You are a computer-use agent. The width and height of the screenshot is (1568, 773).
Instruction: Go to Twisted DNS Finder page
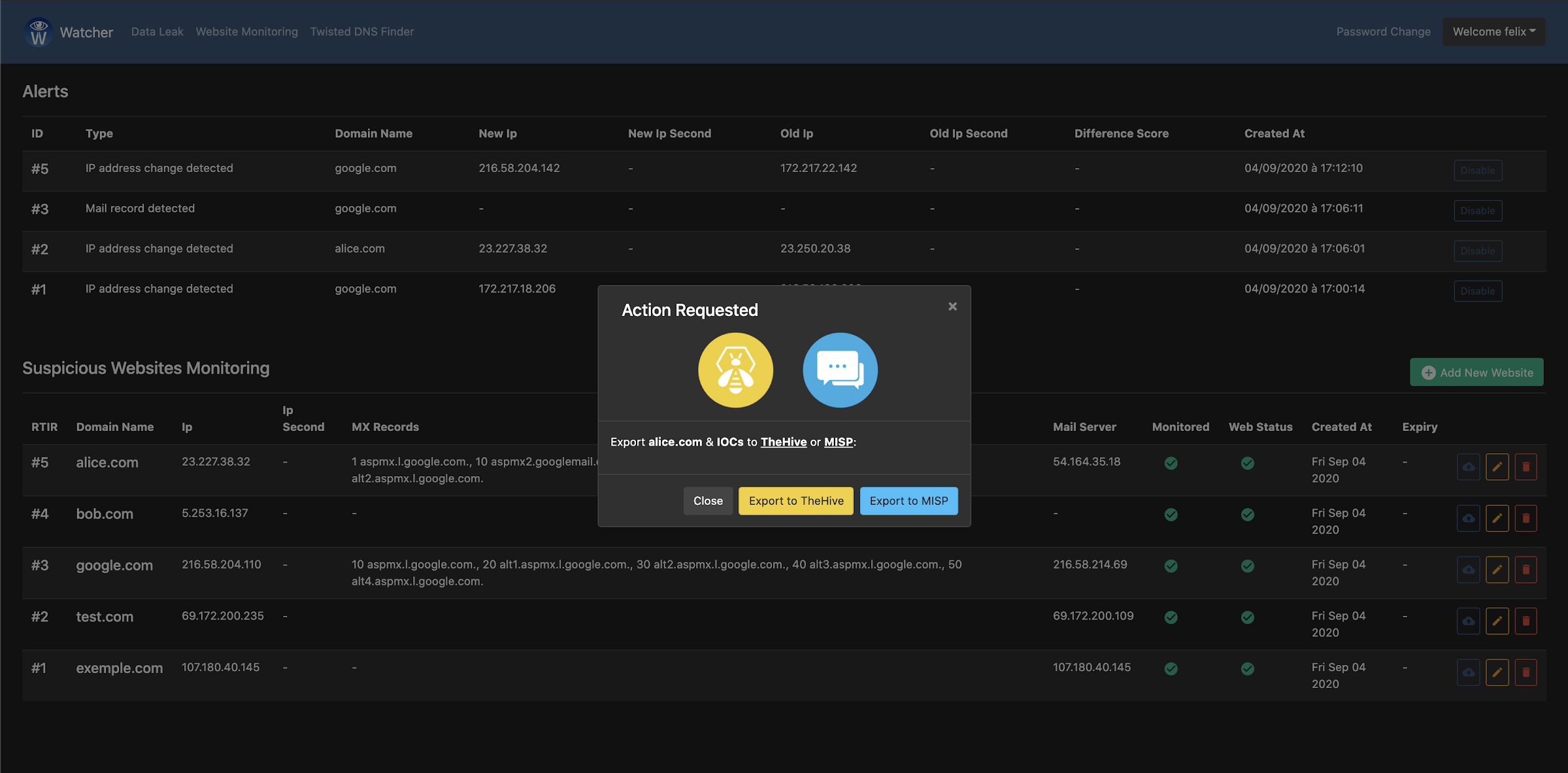pyautogui.click(x=362, y=32)
